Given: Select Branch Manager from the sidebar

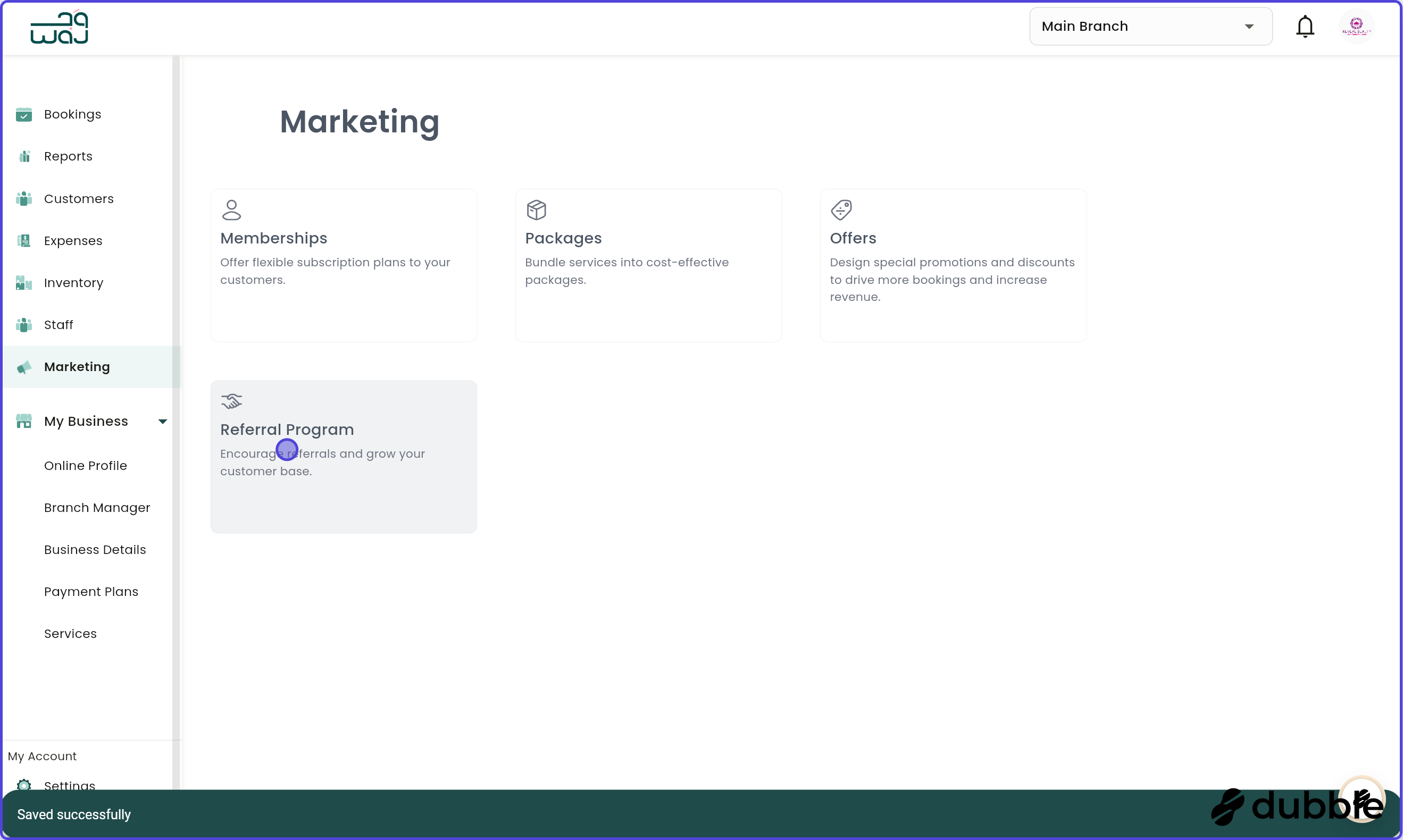Looking at the screenshot, I should [97, 507].
